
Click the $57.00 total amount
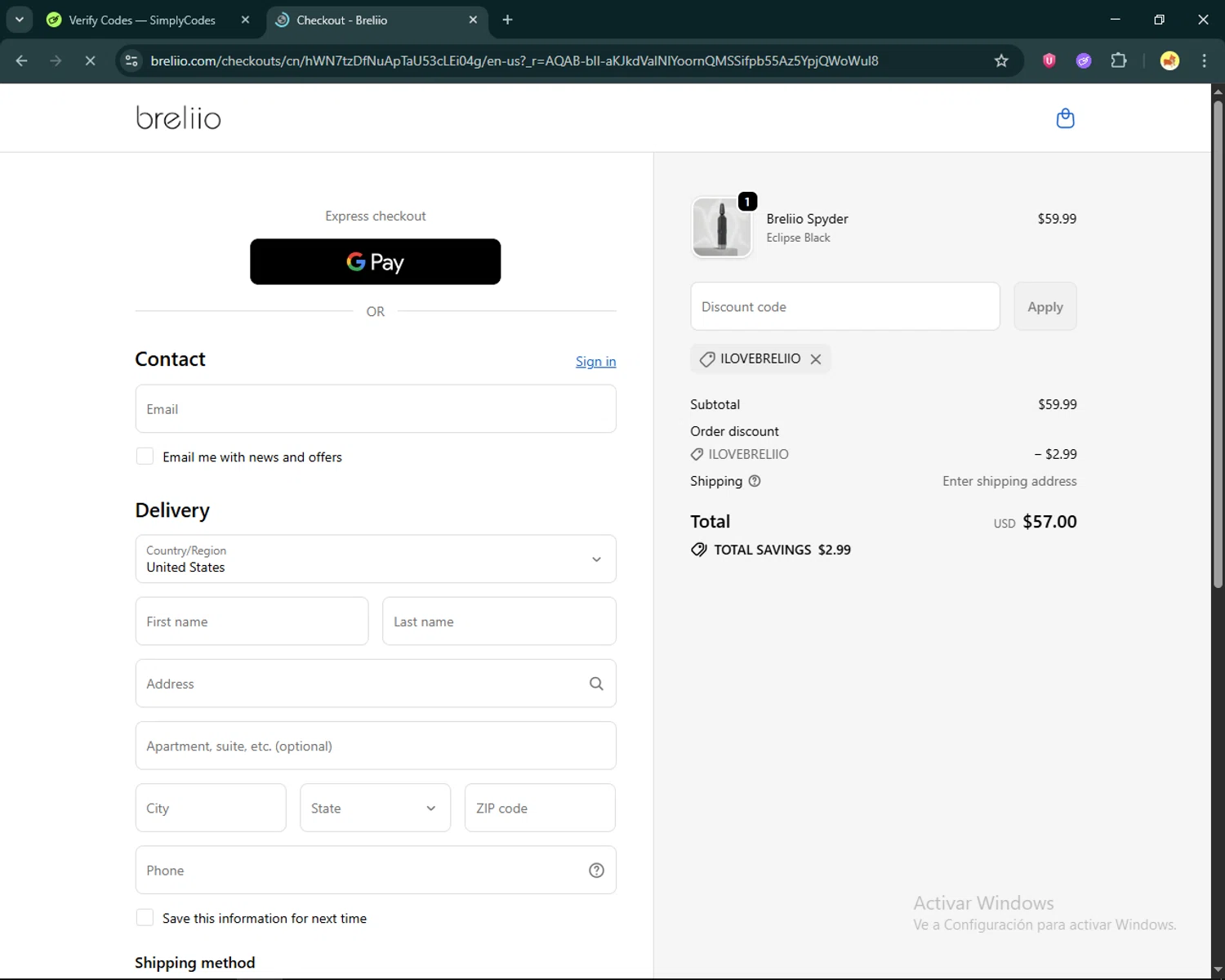[x=1049, y=521]
